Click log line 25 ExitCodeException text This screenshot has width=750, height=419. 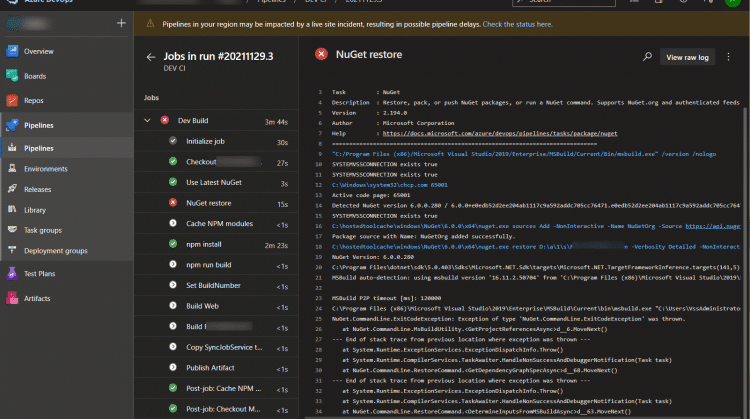click(508, 319)
